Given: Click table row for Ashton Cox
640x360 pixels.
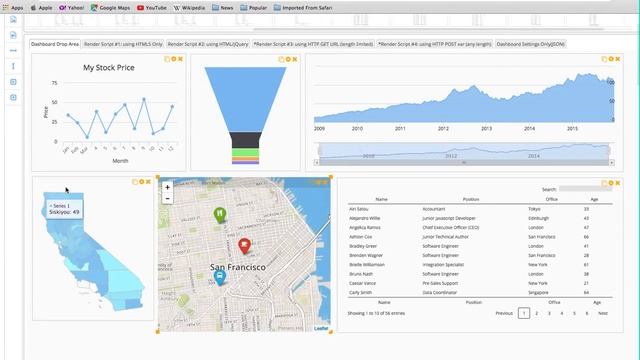Looking at the screenshot, I should [x=480, y=237].
